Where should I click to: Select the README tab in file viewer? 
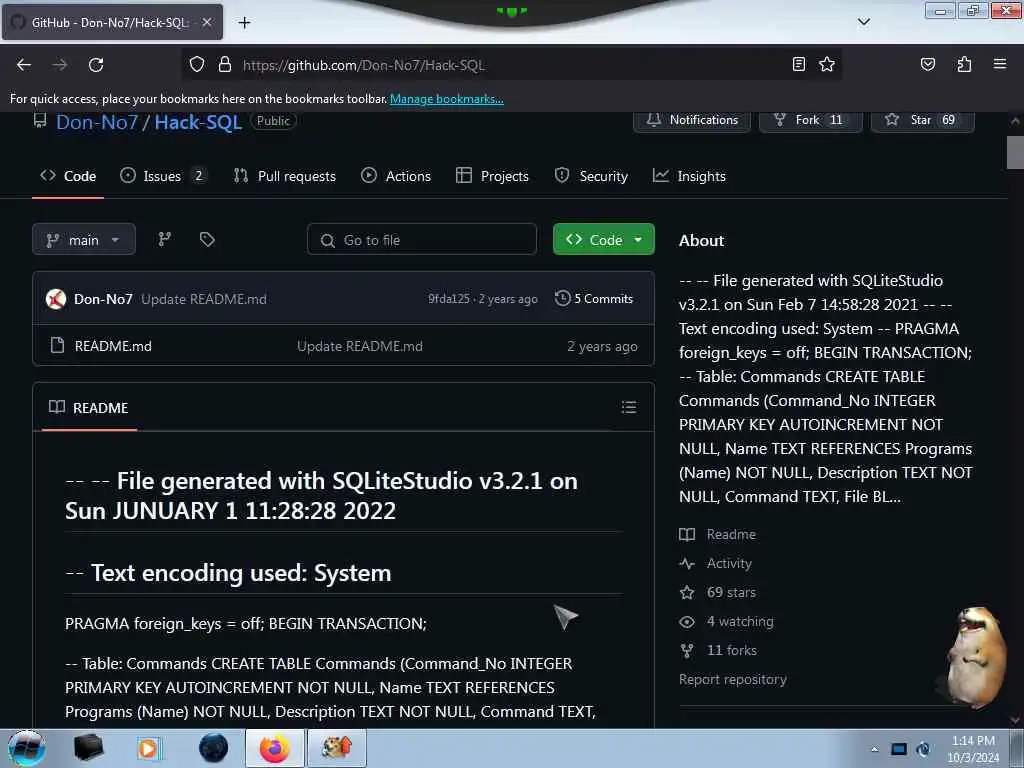click(89, 408)
